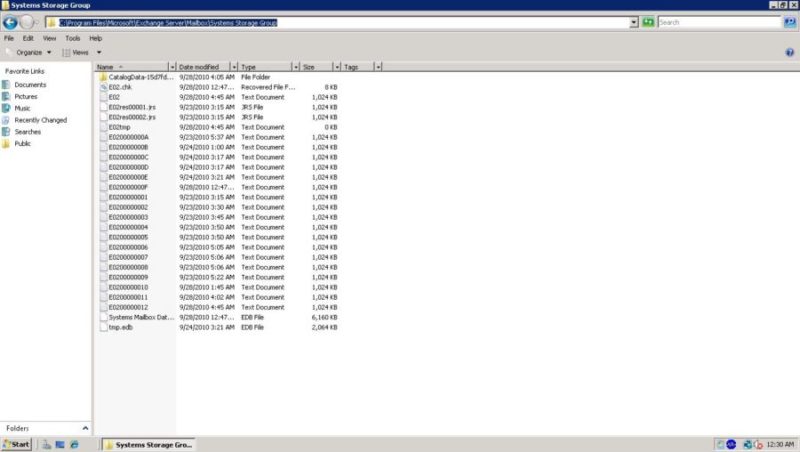Click the Forward navigation arrow button
The width and height of the screenshot is (800, 452).
27,22
